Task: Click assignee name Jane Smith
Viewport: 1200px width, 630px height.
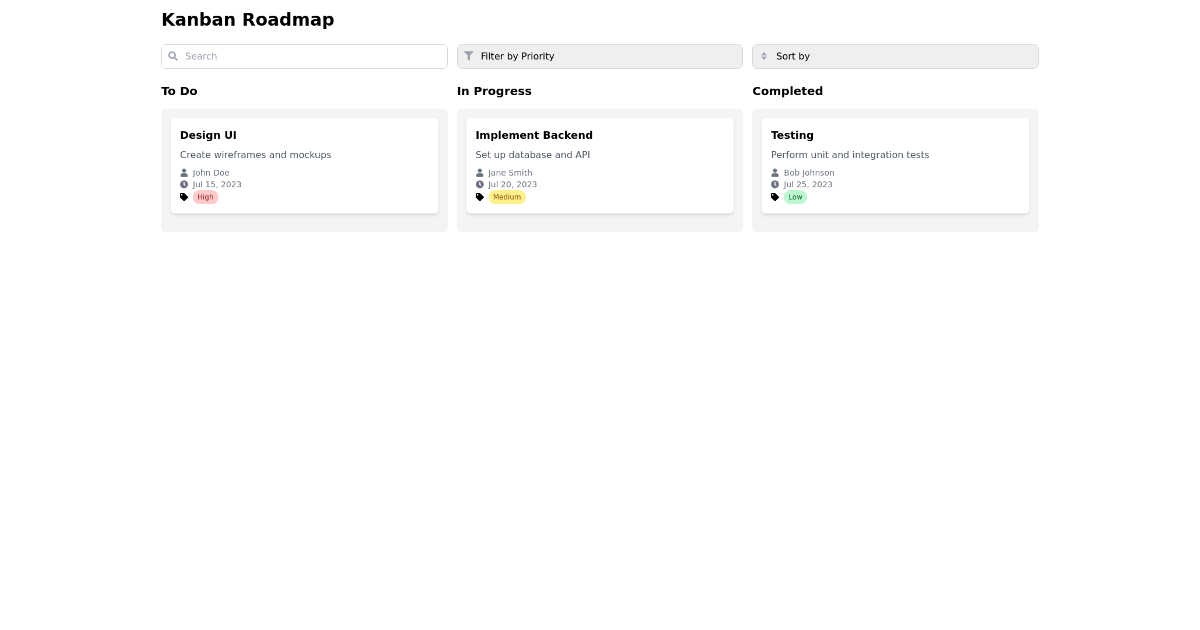Action: coord(510,173)
